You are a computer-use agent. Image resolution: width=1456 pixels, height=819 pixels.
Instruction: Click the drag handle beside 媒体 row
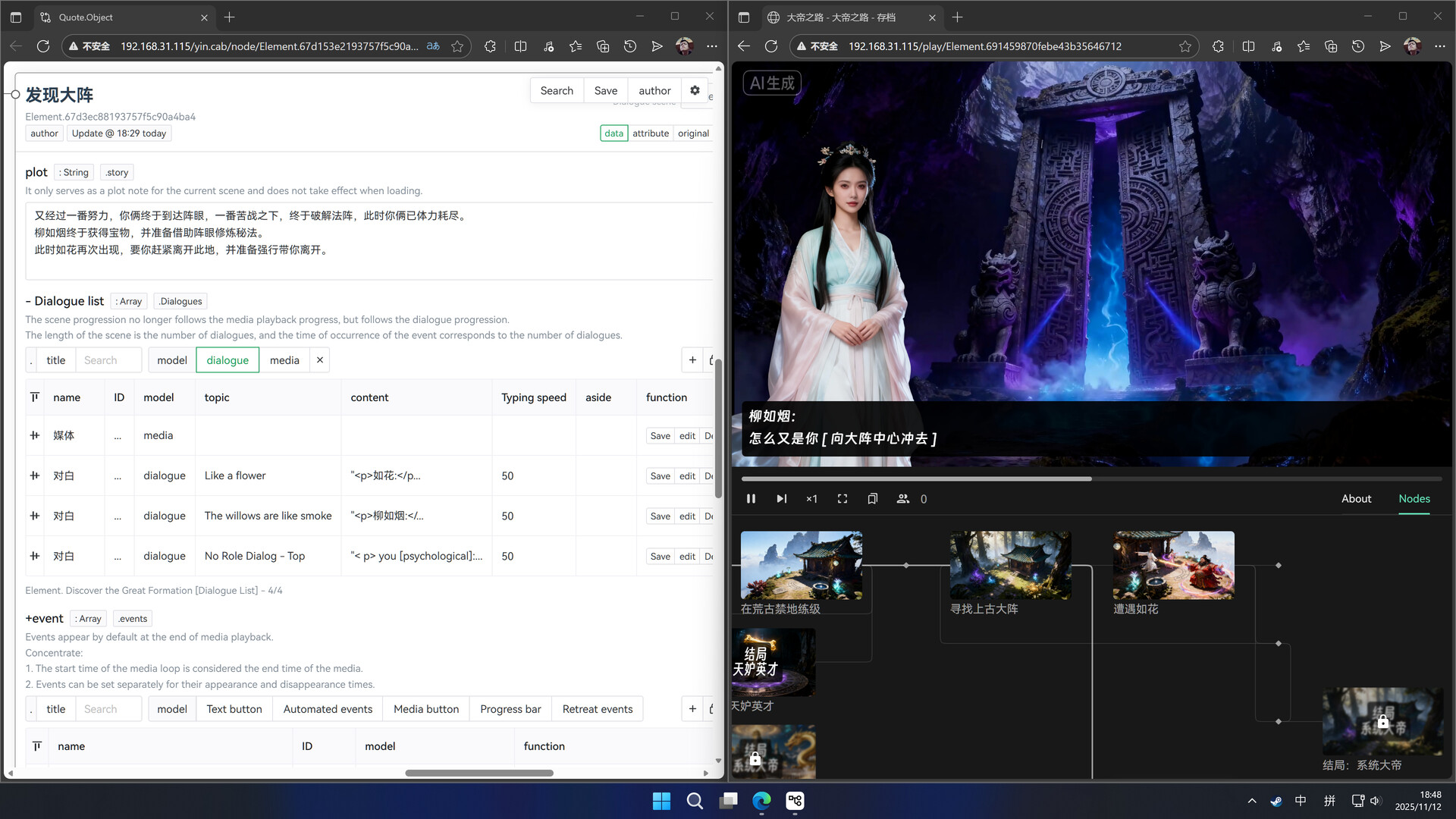pyautogui.click(x=34, y=435)
